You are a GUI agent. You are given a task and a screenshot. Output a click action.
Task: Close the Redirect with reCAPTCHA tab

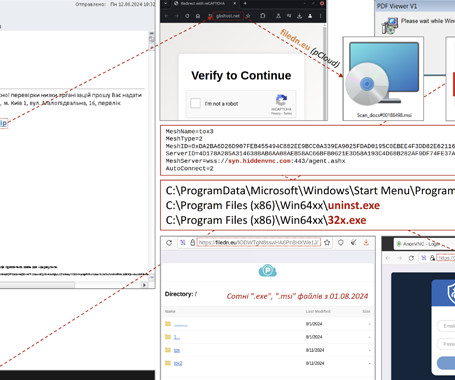coord(235,3)
